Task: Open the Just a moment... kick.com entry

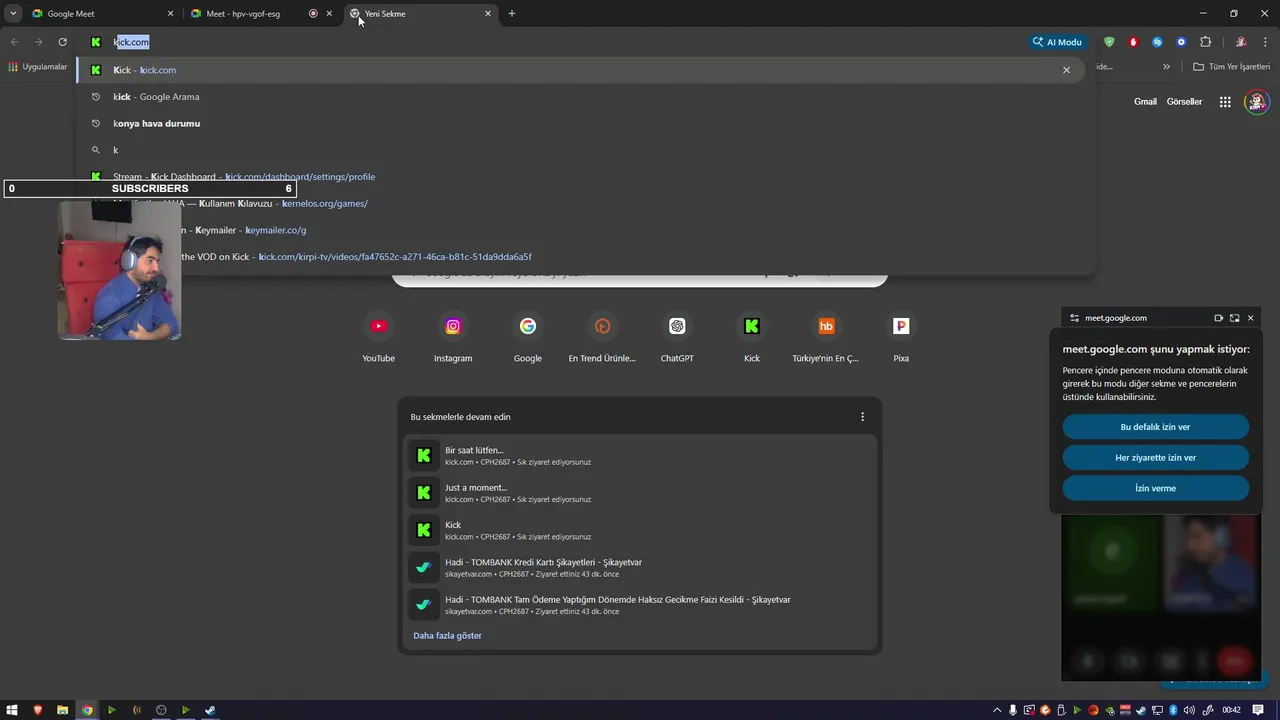Action: [640, 493]
